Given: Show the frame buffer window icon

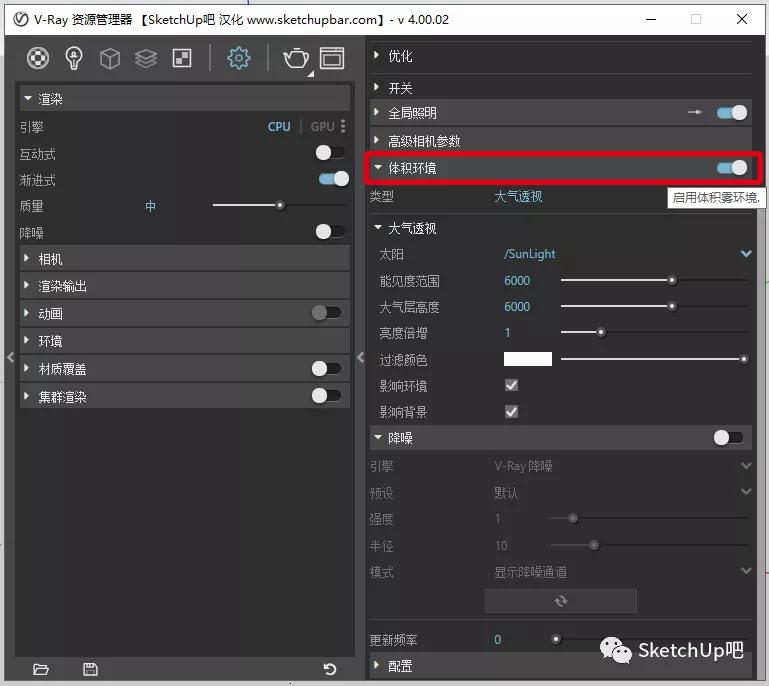Looking at the screenshot, I should pos(332,58).
